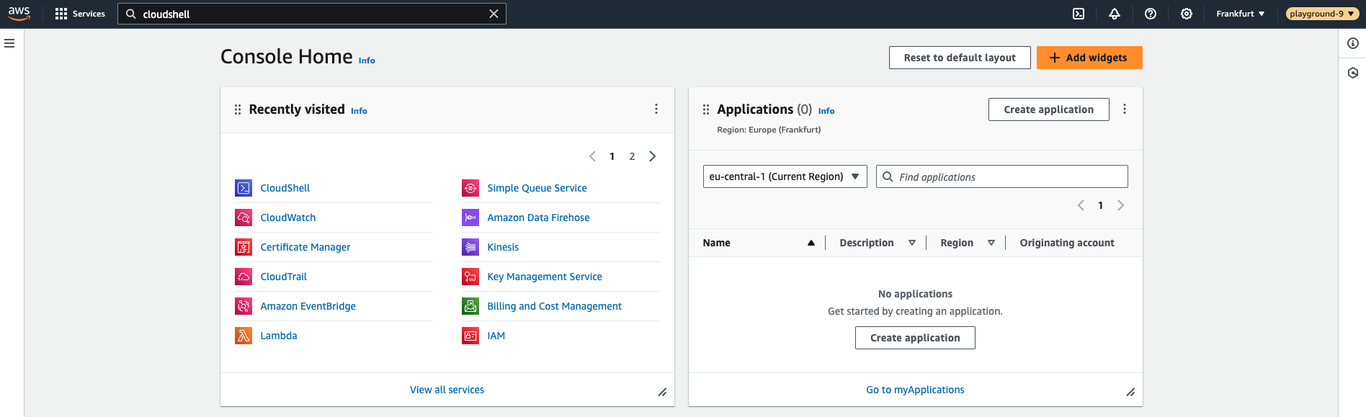Open the IAM link
This screenshot has height=417, width=1366.
click(496, 336)
